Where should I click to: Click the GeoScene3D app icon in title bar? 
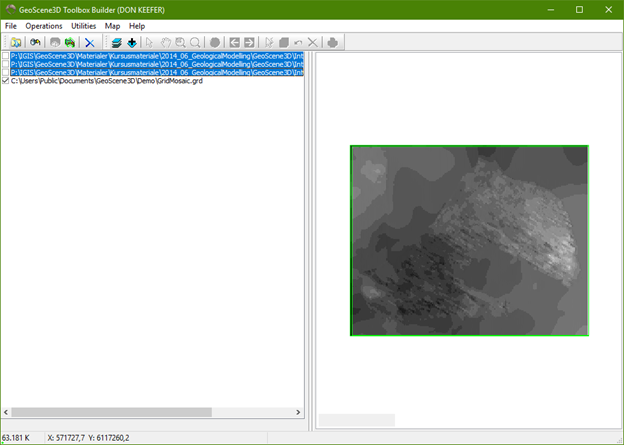[11, 10]
